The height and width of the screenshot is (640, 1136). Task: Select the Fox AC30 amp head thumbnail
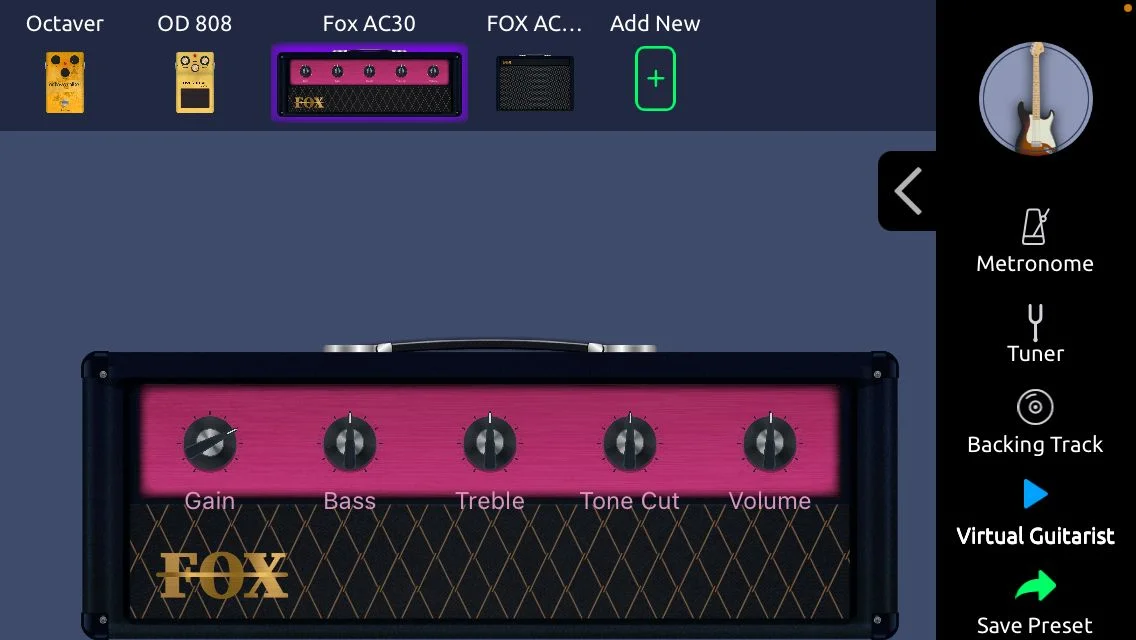click(x=369, y=83)
